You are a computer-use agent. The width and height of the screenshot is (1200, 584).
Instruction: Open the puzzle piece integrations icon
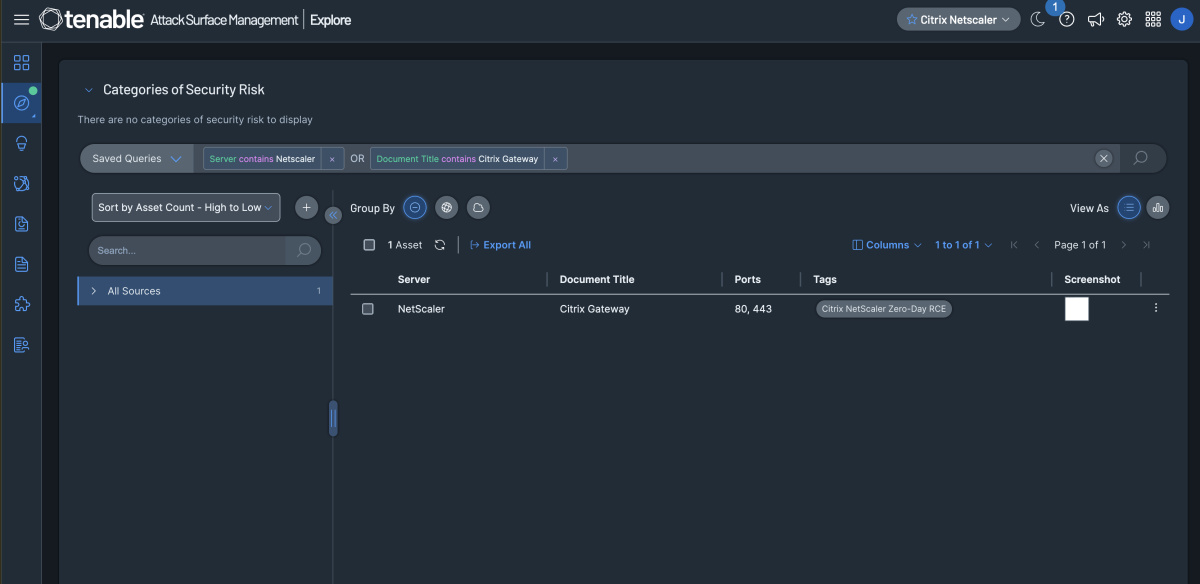tap(21, 304)
